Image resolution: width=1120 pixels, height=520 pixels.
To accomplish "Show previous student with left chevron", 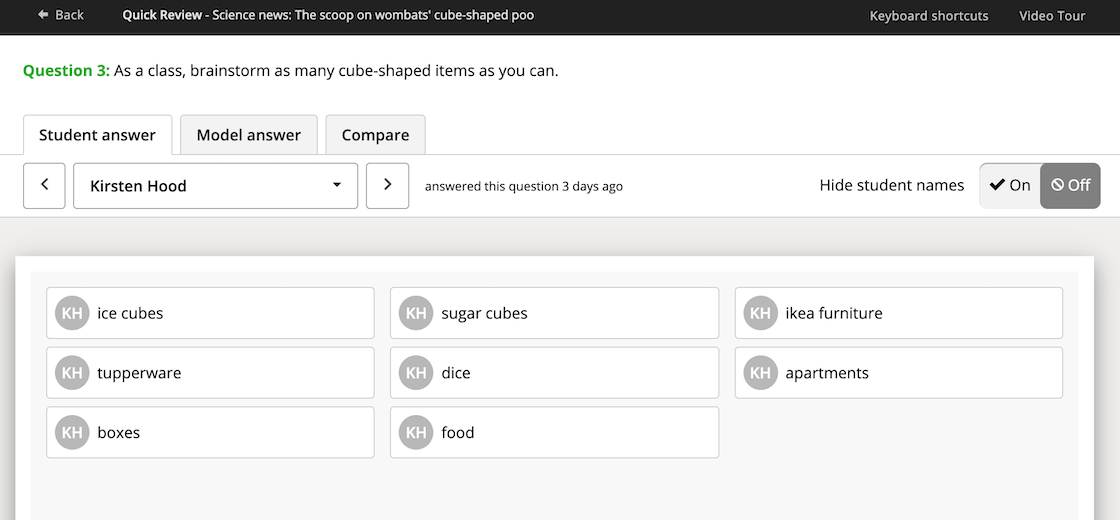I will click(44, 186).
